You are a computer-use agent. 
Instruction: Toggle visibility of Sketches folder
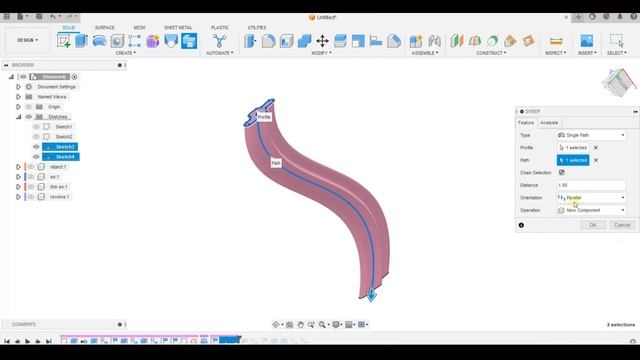point(29,117)
